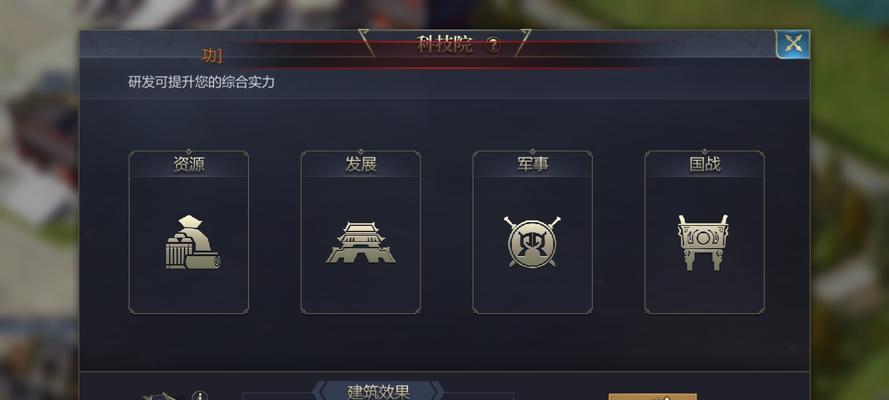889x400 pixels.
Task: Select the 发展 palace building icon
Action: click(x=361, y=242)
